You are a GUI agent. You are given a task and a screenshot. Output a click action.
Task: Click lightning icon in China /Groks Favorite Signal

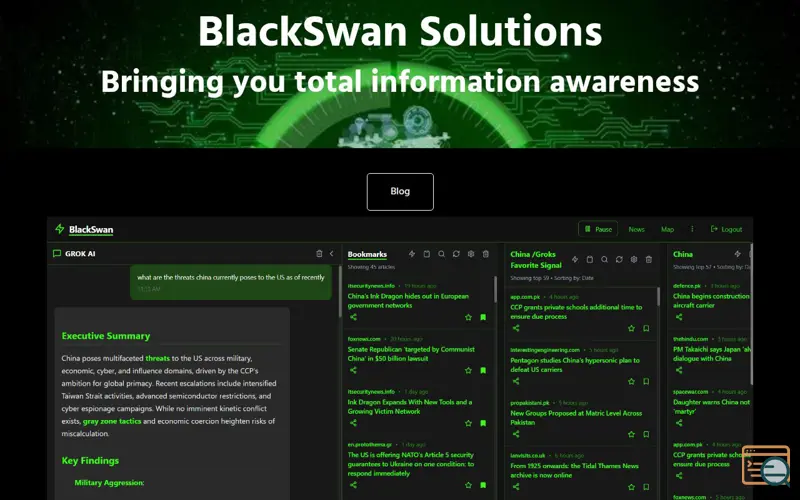pyautogui.click(x=574, y=259)
